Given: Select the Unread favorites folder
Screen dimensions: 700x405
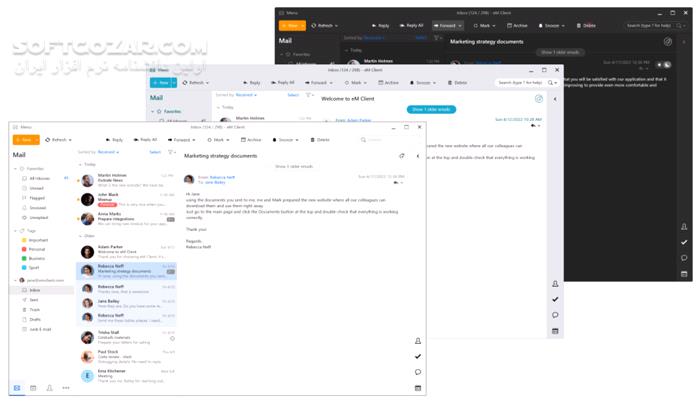Looking at the screenshot, I should pyautogui.click(x=36, y=188).
